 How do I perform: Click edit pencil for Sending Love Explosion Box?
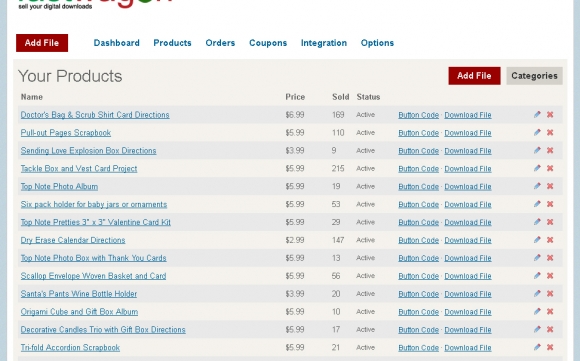tap(537, 151)
